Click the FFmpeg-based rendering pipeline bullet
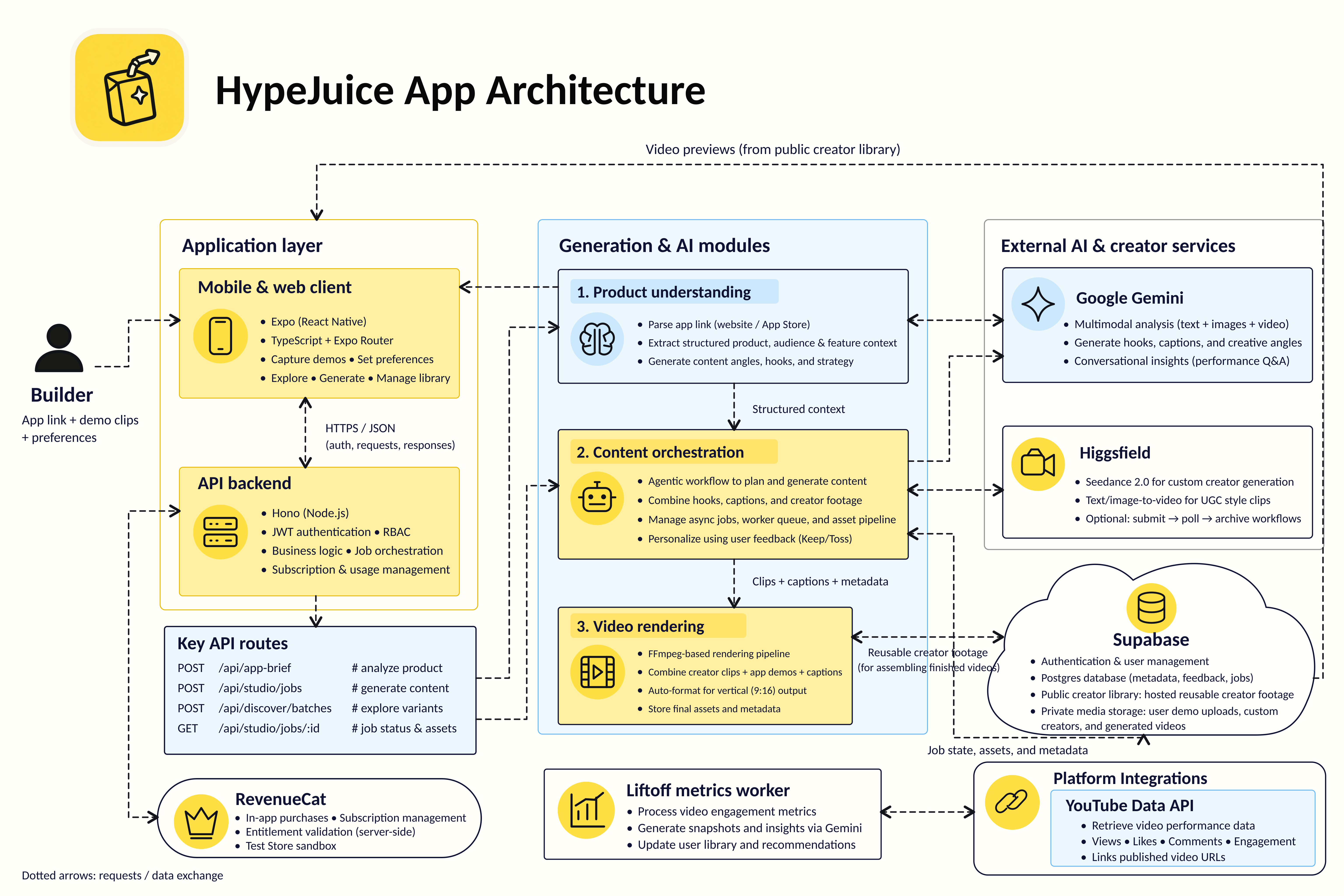1344x896 pixels. click(714, 654)
